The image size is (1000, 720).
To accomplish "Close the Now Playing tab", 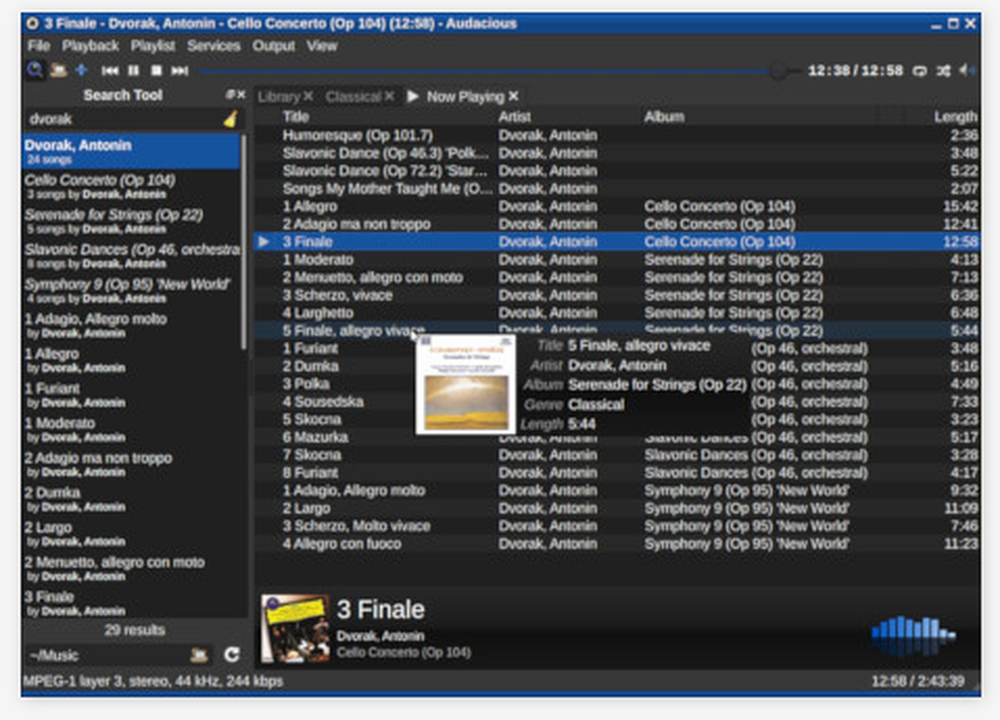I will click(513, 96).
